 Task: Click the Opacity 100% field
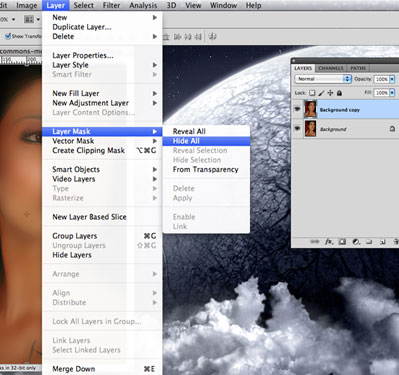382,79
